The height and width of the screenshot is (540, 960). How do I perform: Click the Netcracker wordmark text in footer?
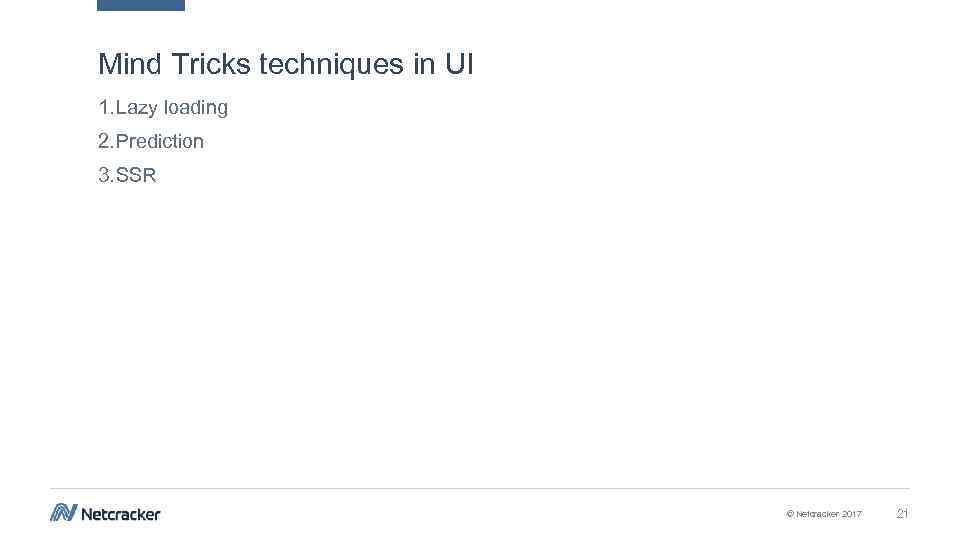point(120,514)
